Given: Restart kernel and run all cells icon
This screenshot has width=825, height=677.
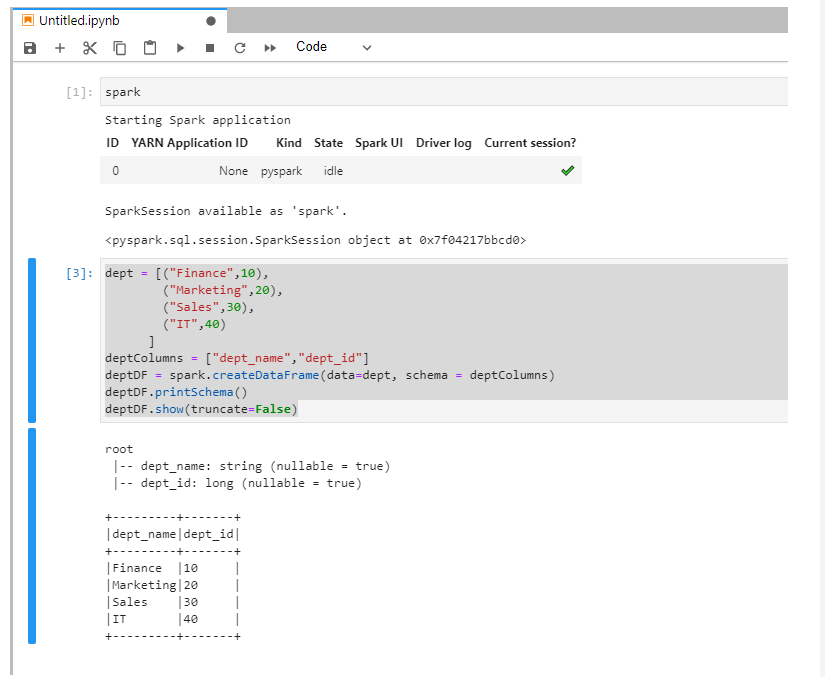Looking at the screenshot, I should [270, 48].
